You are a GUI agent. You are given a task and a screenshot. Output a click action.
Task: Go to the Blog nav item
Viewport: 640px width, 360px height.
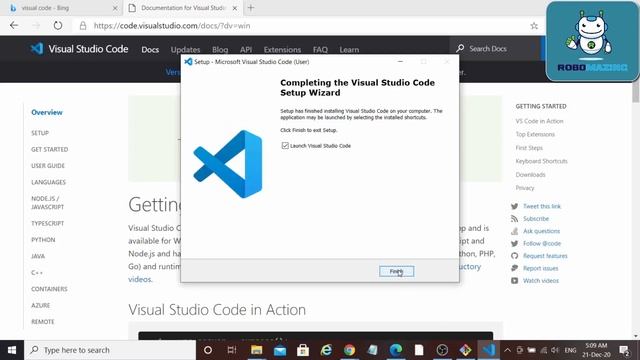220,50
